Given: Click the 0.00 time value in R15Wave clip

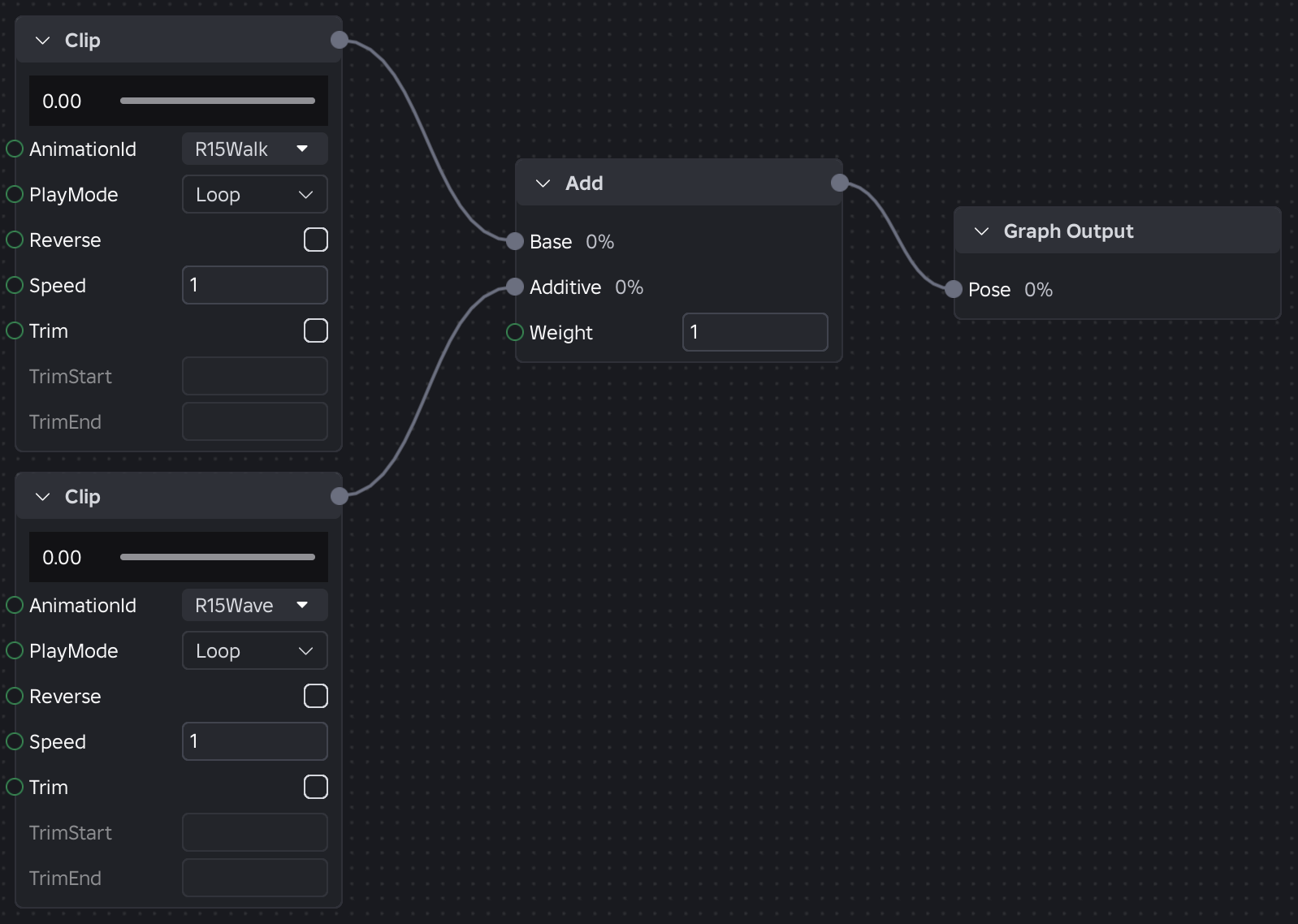Looking at the screenshot, I should point(62,558).
